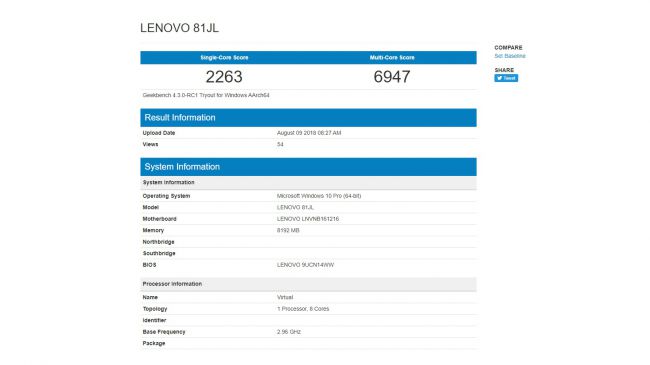Click the BIOS value LENOVO 9UCN14WW

[306, 265]
